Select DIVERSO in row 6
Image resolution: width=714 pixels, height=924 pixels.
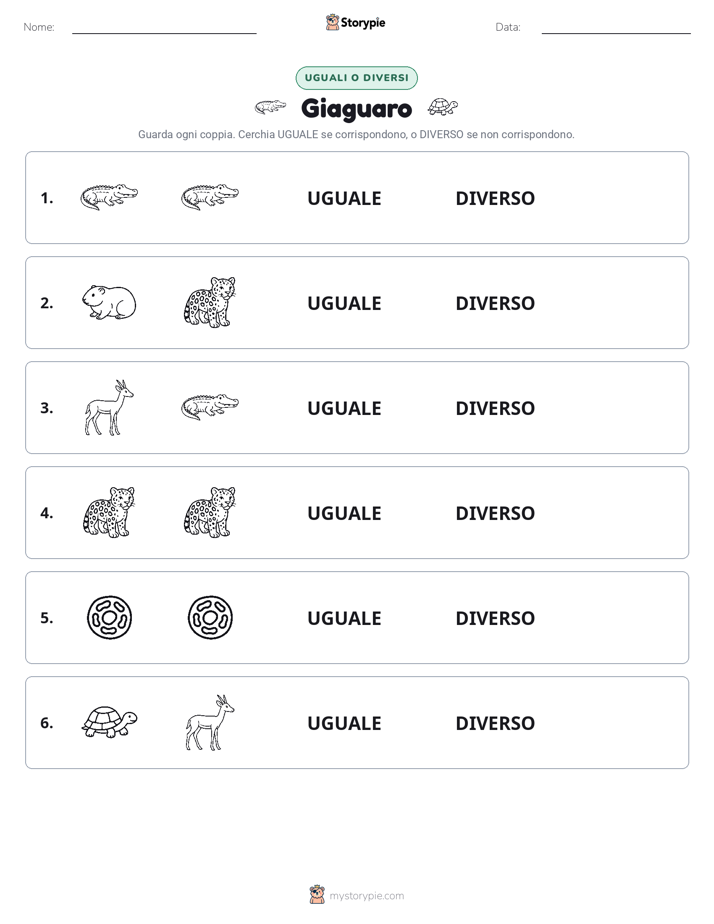click(x=495, y=723)
